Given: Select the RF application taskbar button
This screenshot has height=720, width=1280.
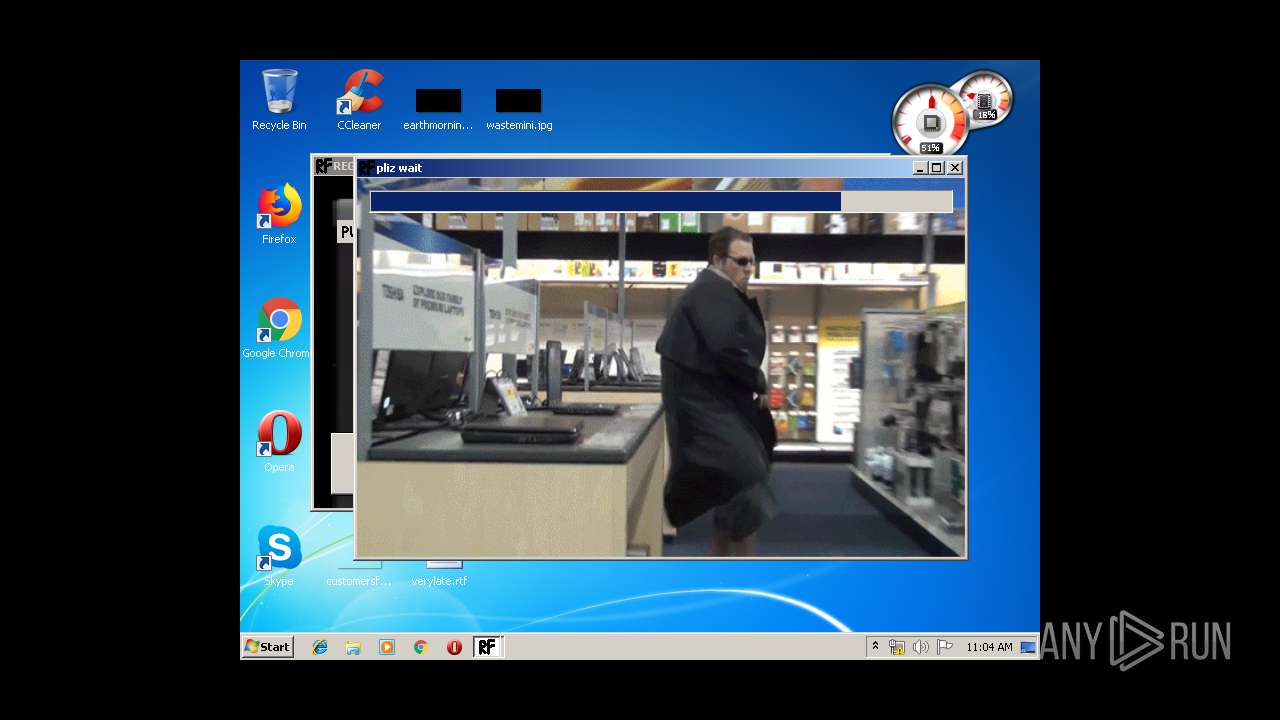Looking at the screenshot, I should [487, 647].
